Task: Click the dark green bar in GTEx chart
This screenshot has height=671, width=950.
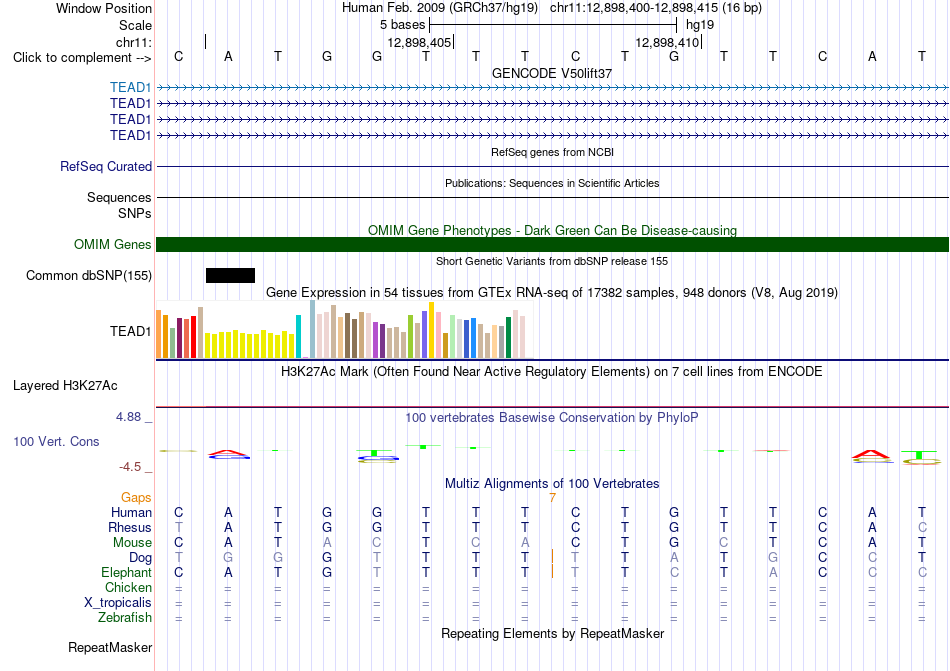Action: (x=509, y=338)
